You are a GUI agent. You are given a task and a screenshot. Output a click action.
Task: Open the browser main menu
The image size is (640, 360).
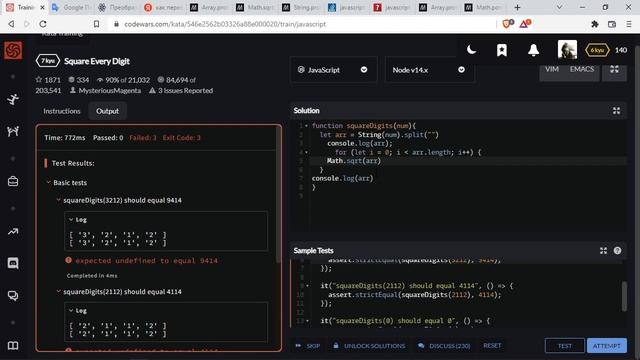(x=629, y=24)
